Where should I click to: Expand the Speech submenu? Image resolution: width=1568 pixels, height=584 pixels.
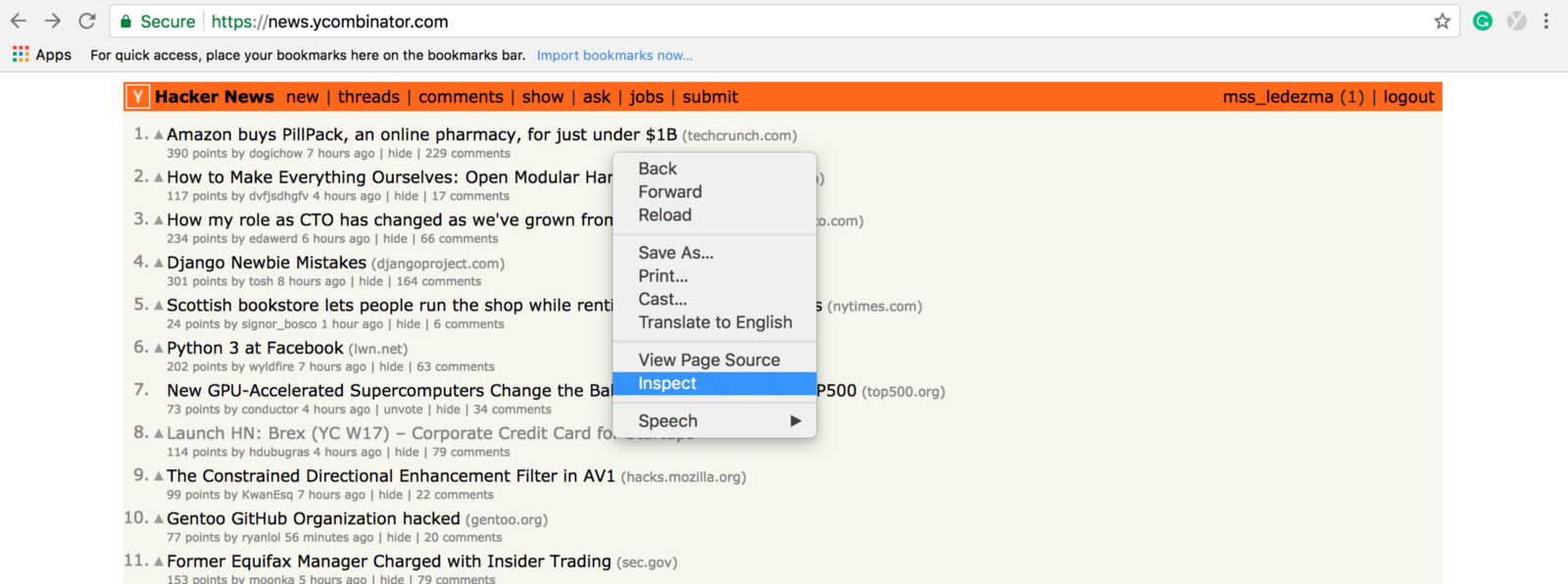point(715,421)
